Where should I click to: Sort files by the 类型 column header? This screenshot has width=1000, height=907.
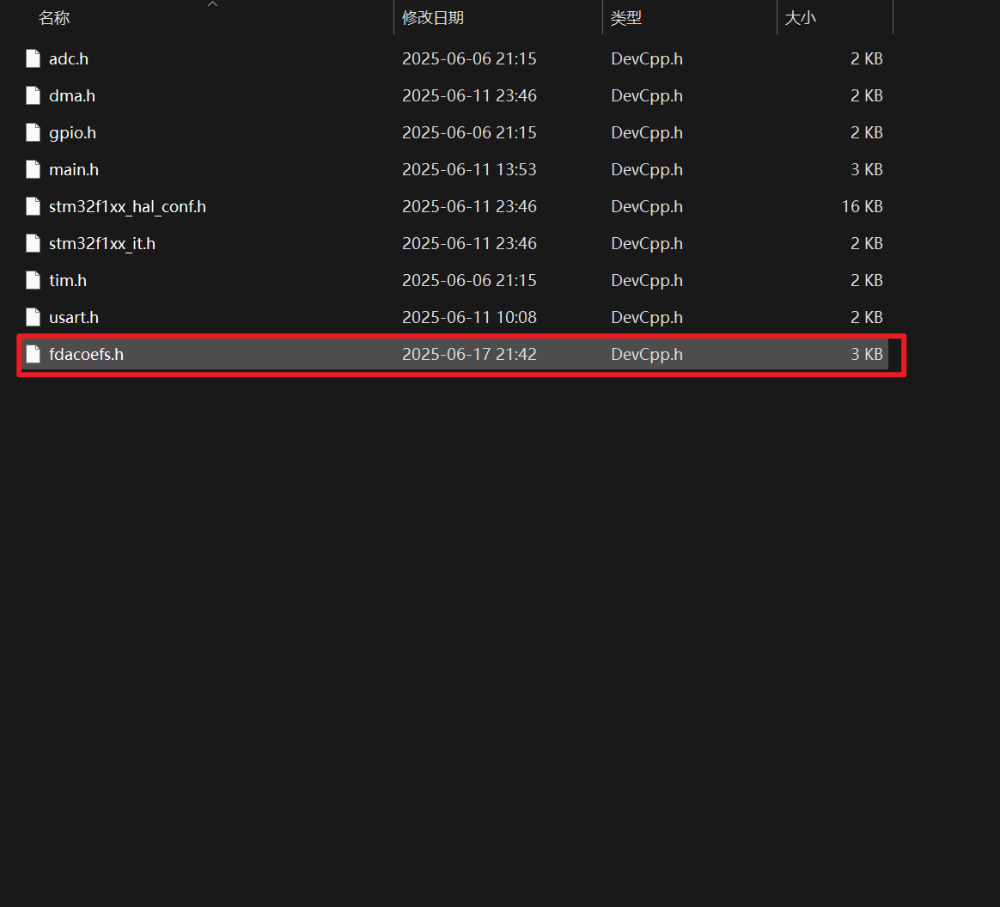click(x=626, y=18)
